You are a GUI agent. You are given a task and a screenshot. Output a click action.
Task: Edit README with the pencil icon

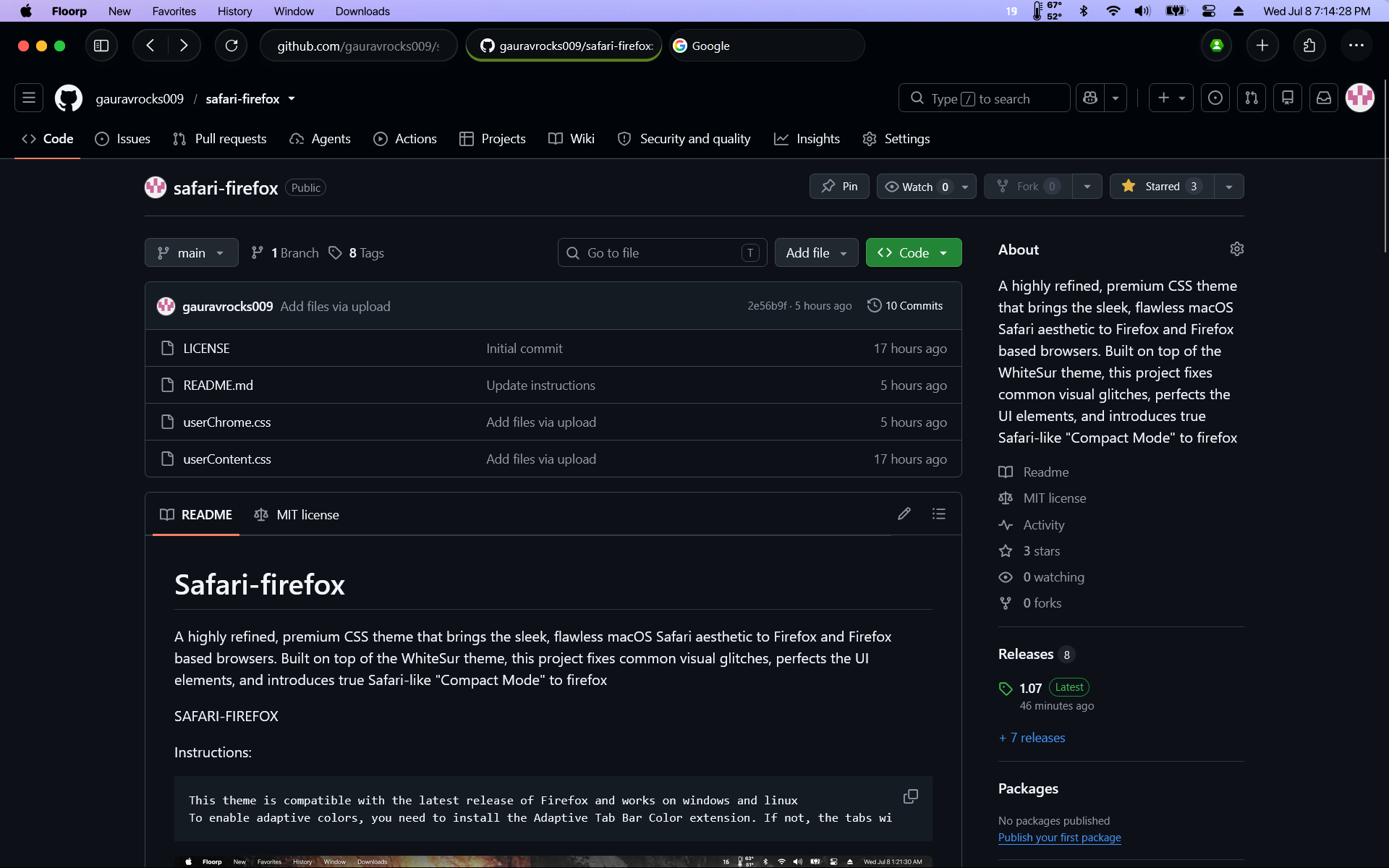point(904,514)
